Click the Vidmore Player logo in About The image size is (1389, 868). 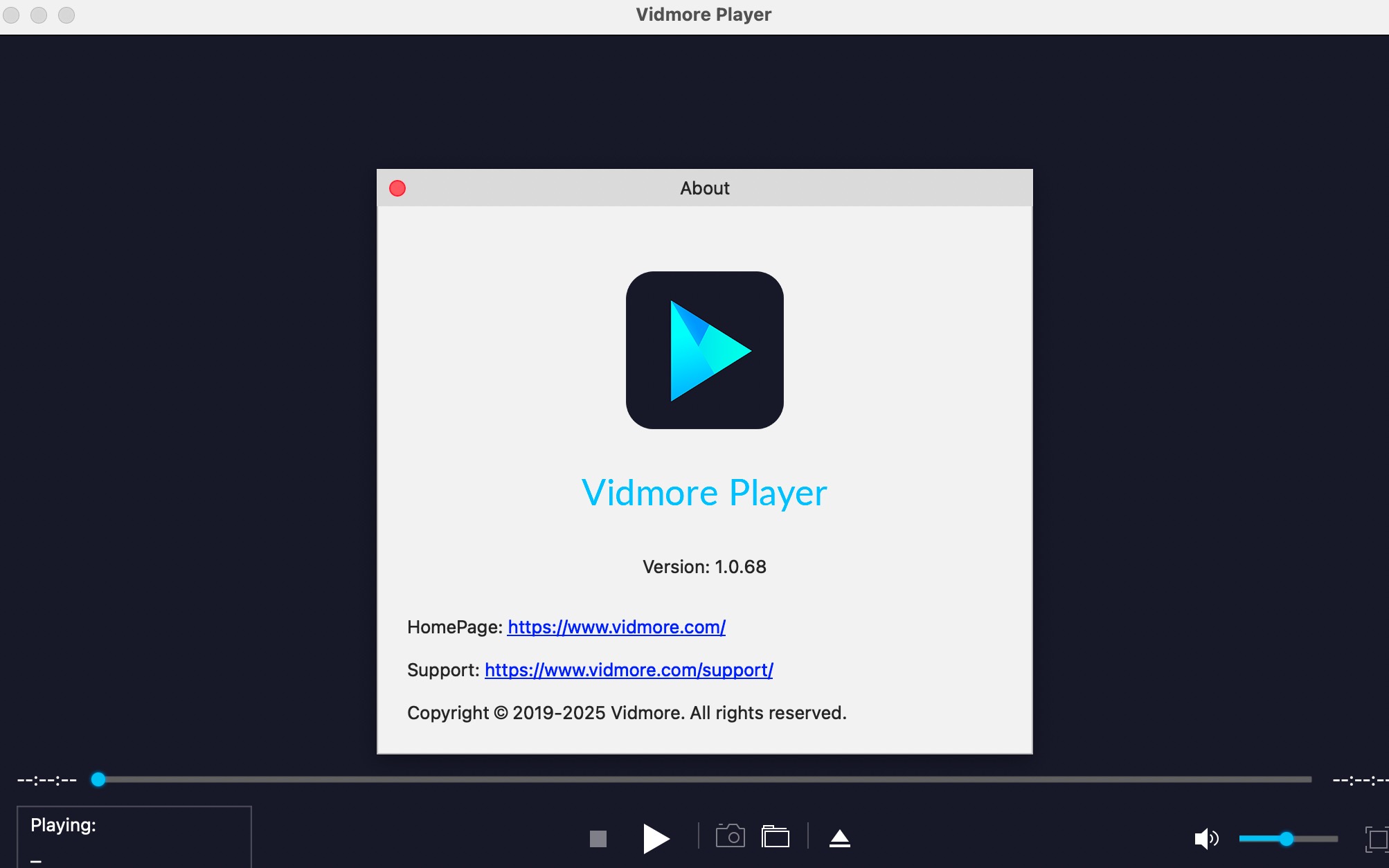pyautogui.click(x=704, y=350)
